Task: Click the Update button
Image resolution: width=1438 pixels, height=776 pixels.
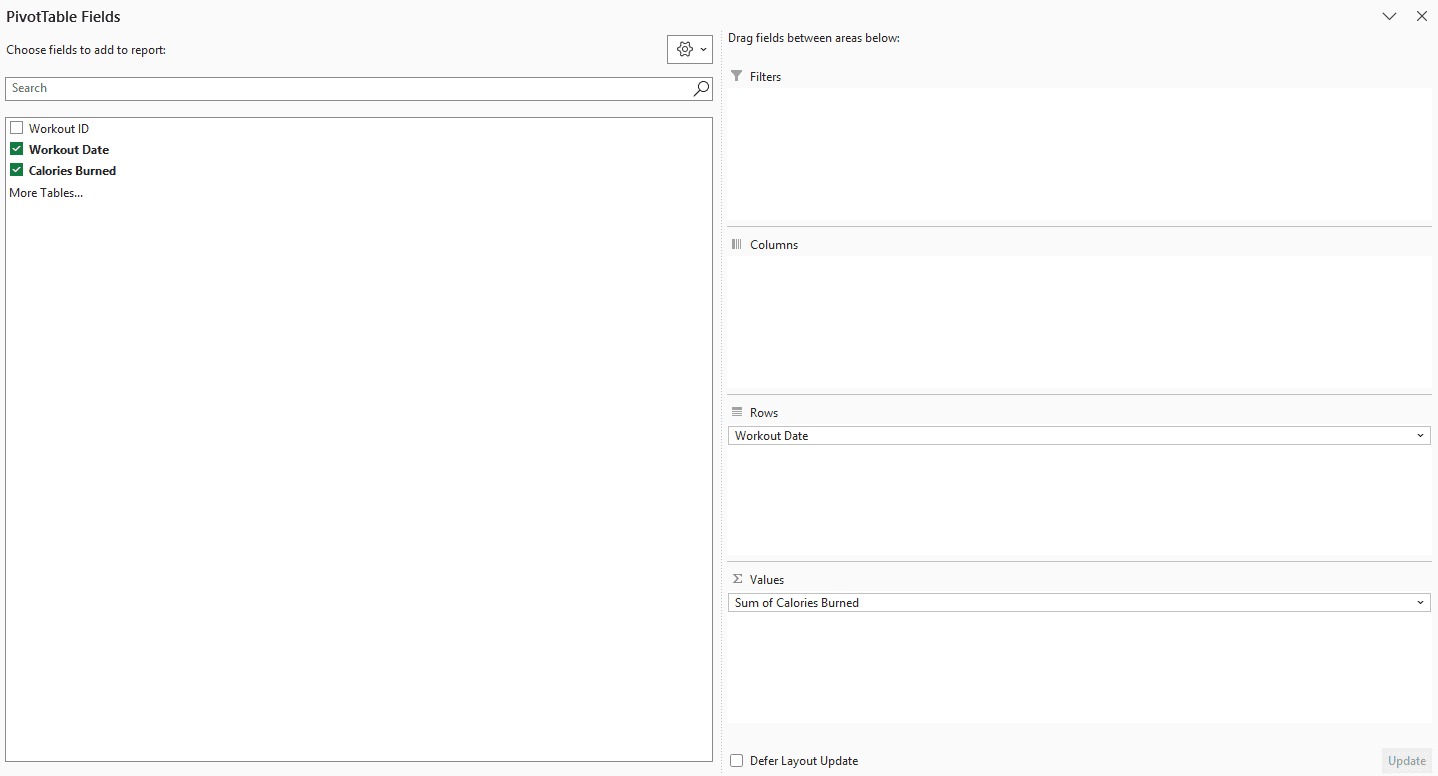Action: coord(1407,761)
